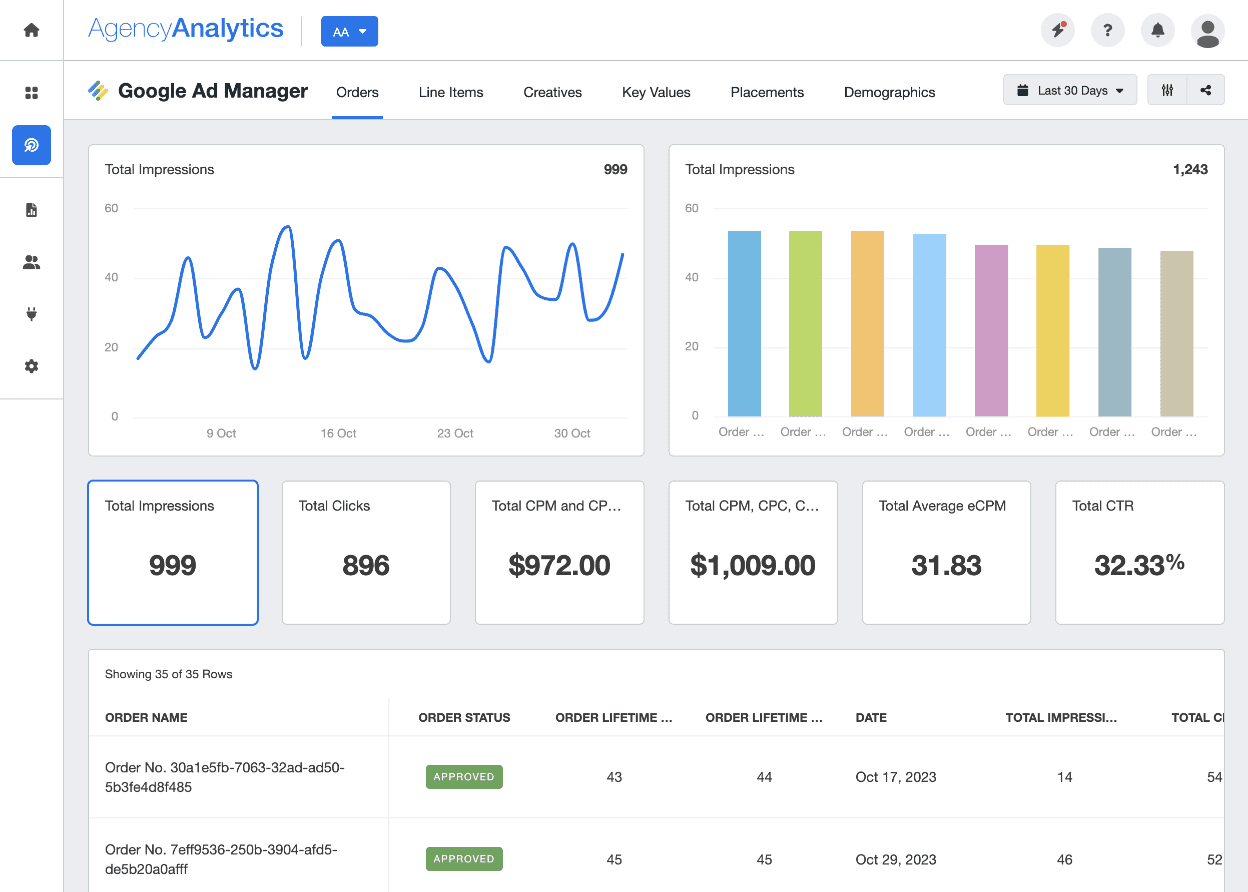Open the user profile avatar
The height and width of the screenshot is (892, 1248).
1207,31
